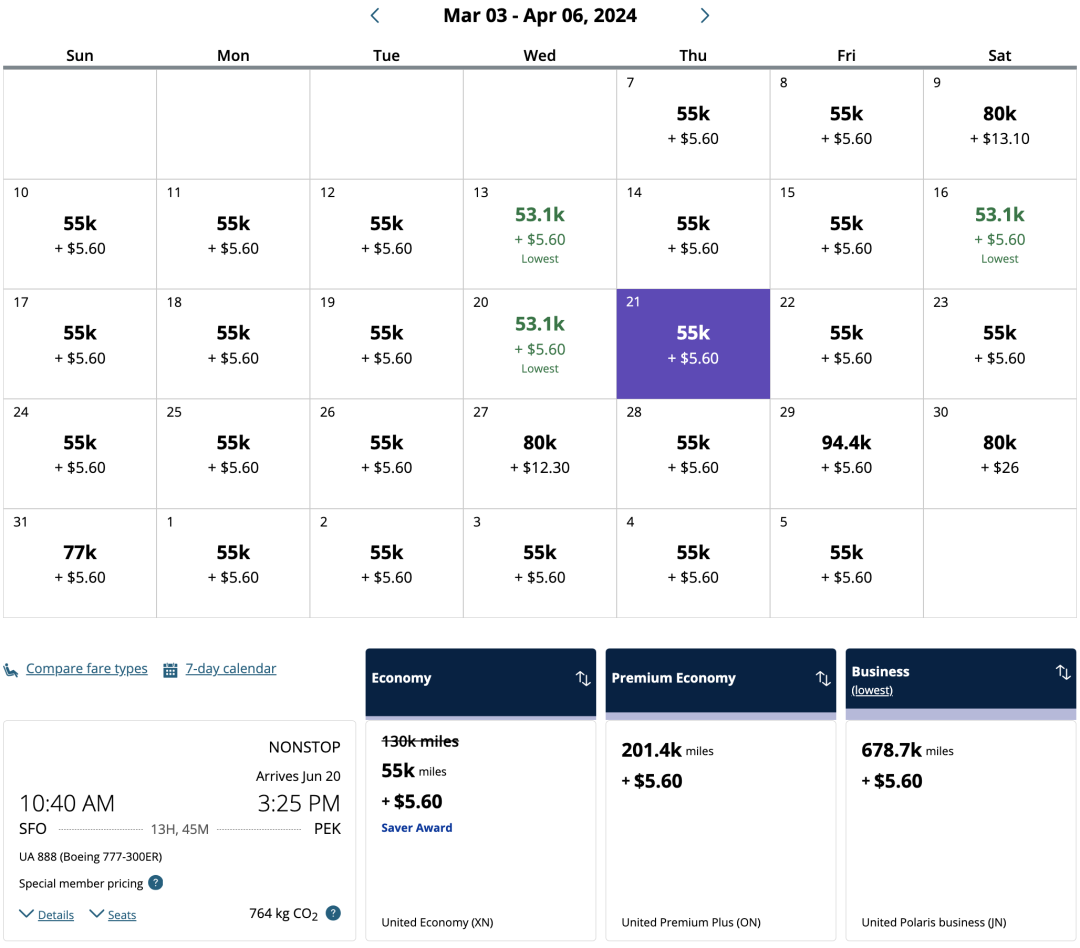Sort by Business fare arrows

(1063, 673)
